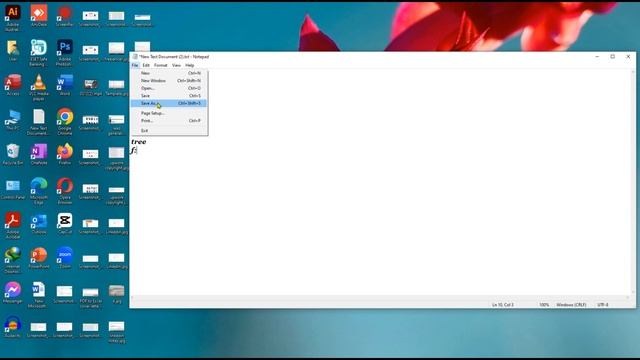Select the Microsoft Edge shortcut

(x=39, y=191)
